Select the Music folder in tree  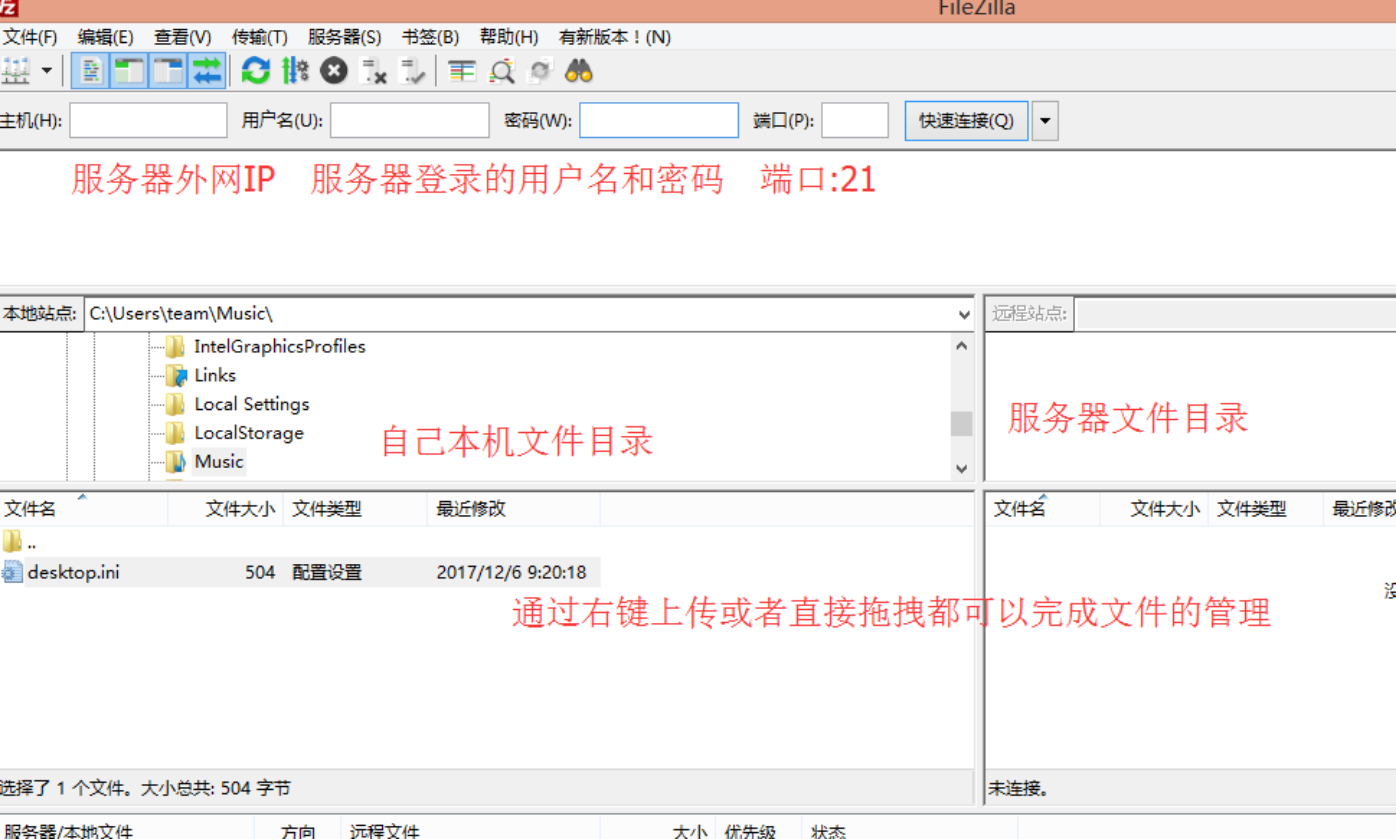click(219, 461)
